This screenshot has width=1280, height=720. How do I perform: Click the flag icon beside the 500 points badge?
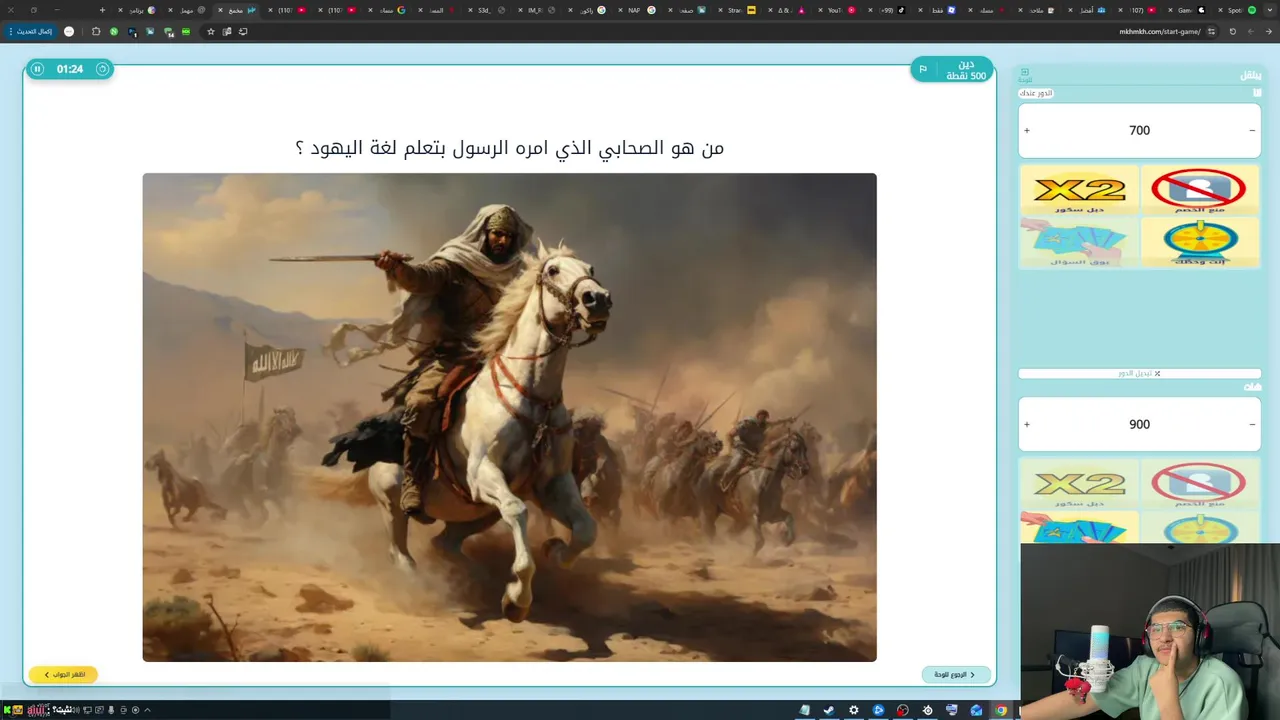point(923,69)
